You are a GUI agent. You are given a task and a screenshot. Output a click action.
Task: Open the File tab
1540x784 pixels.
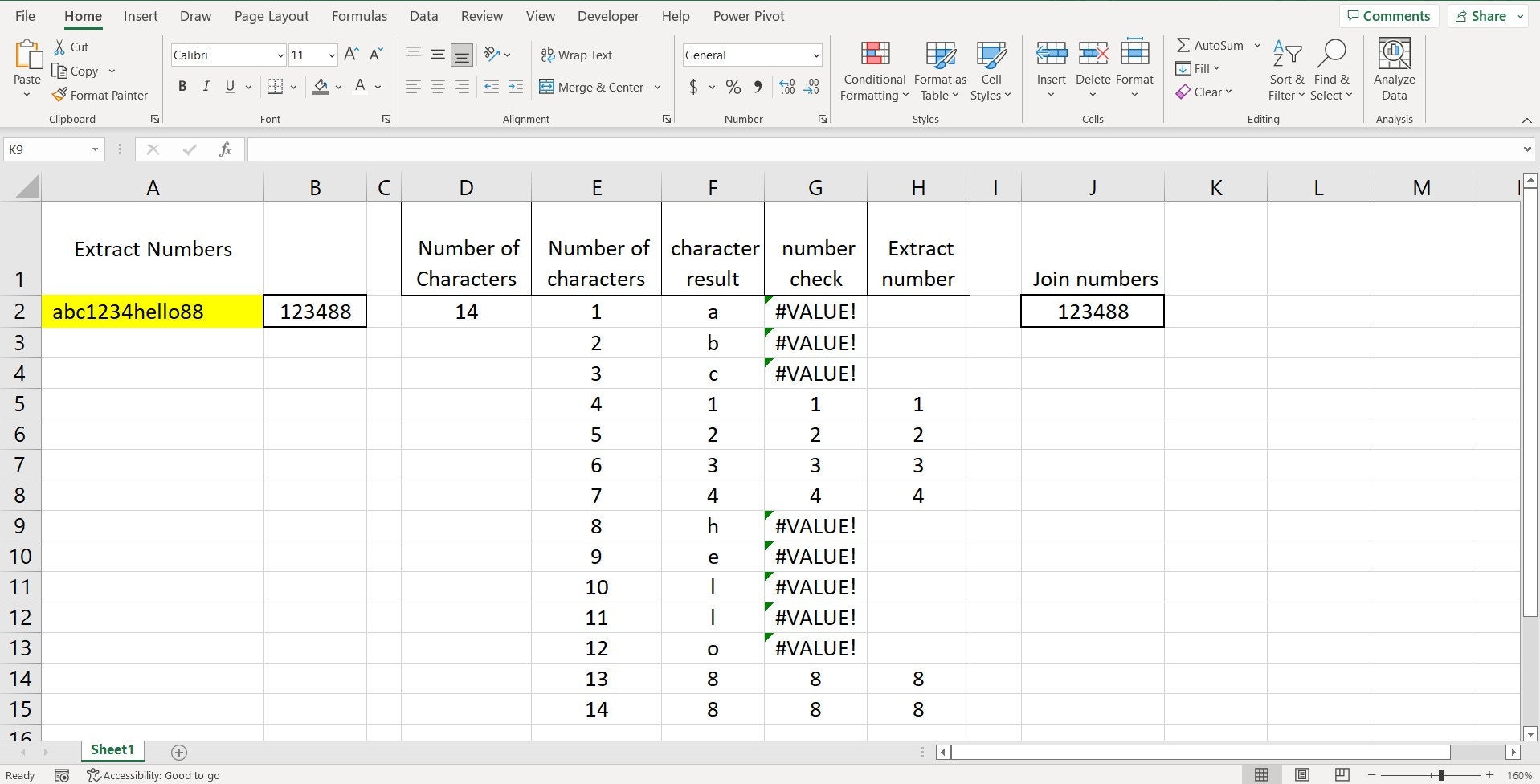pos(25,16)
